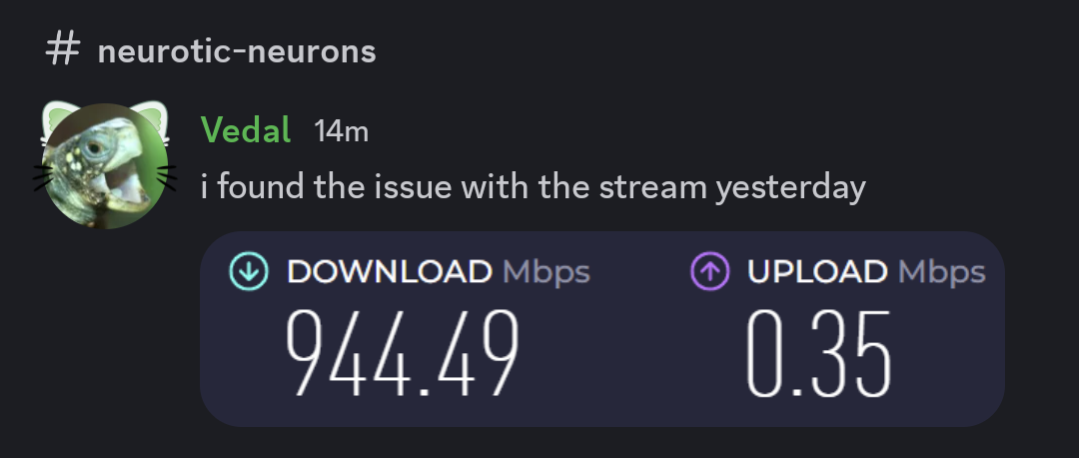The height and width of the screenshot is (458, 1079).
Task: Select the UPLOAD label text
Action: 817,272
